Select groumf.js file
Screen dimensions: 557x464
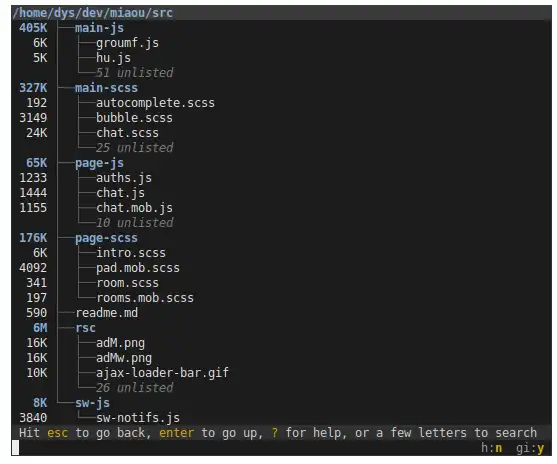(x=127, y=43)
